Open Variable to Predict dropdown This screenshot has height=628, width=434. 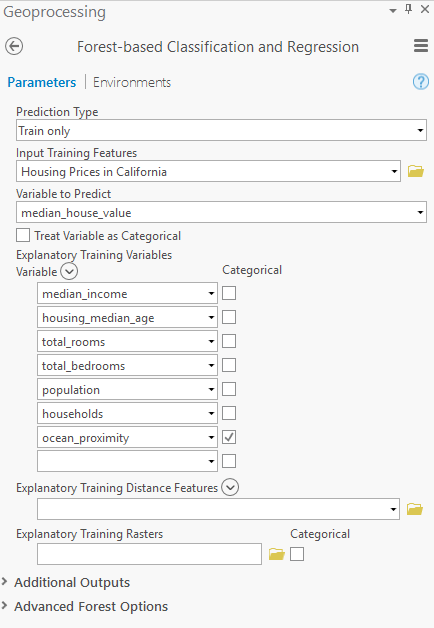click(221, 212)
